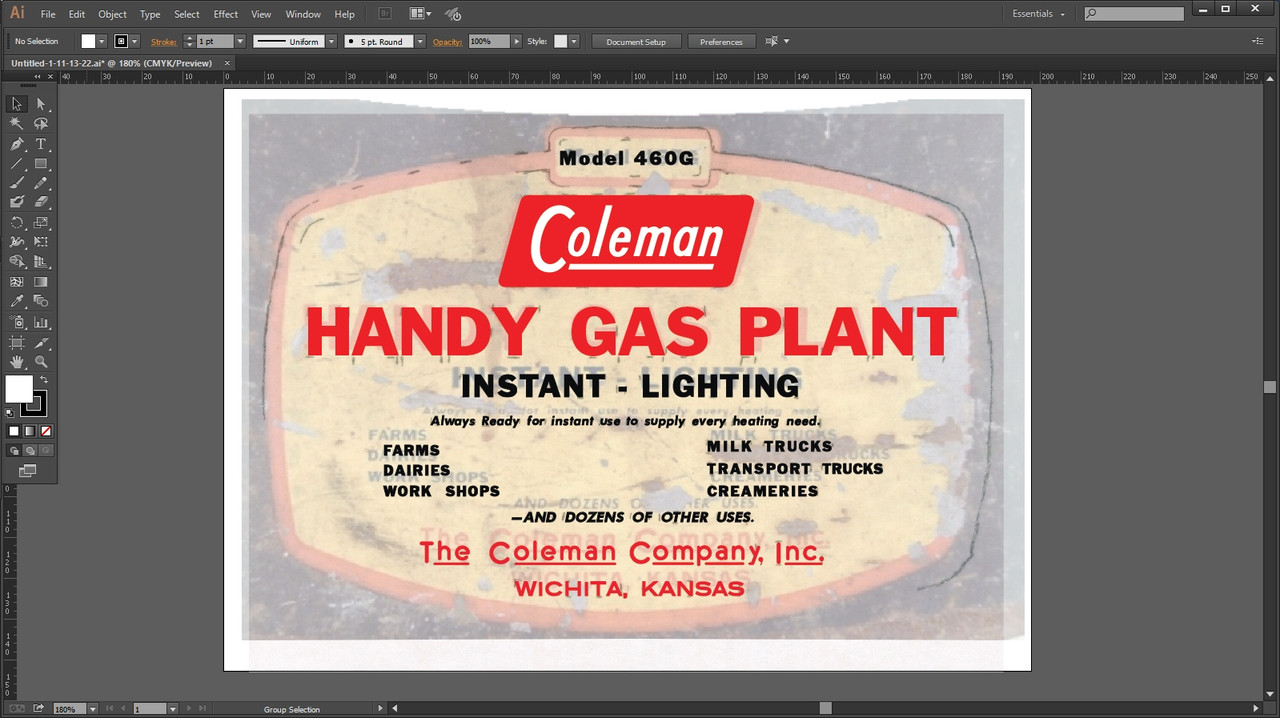Open the artboard navigation dropdown
This screenshot has height=718, width=1280.
173,709
